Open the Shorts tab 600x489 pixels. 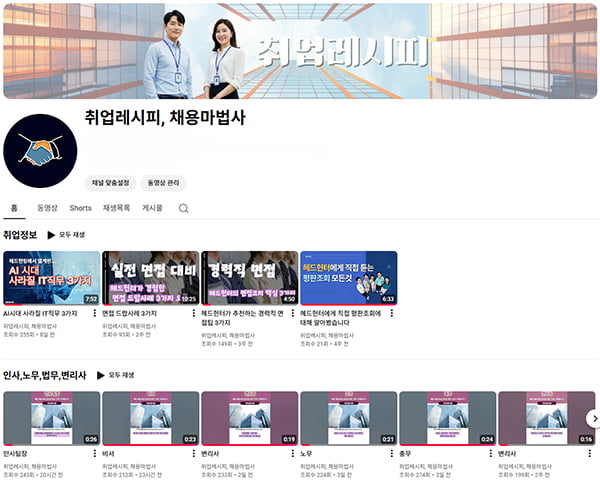pyautogui.click(x=80, y=208)
